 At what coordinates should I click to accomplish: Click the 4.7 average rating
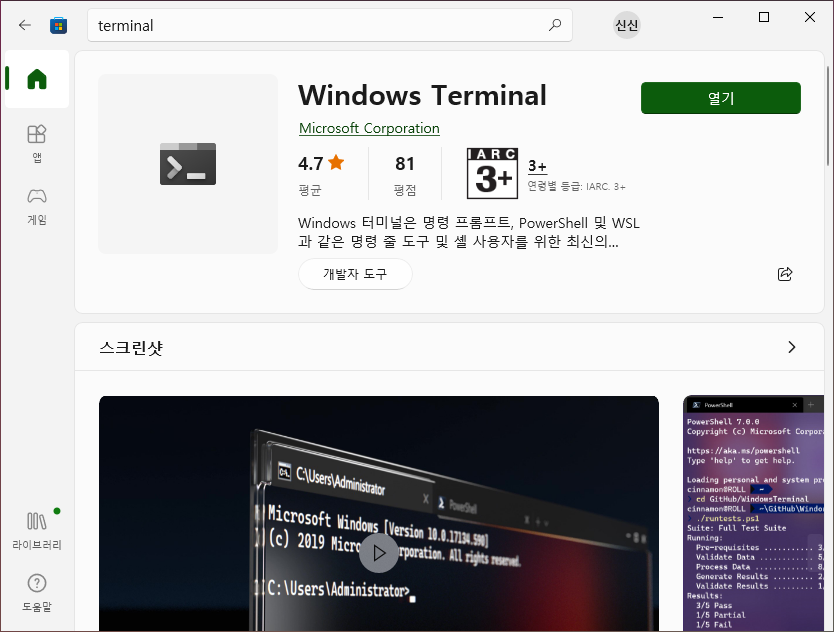click(x=311, y=163)
